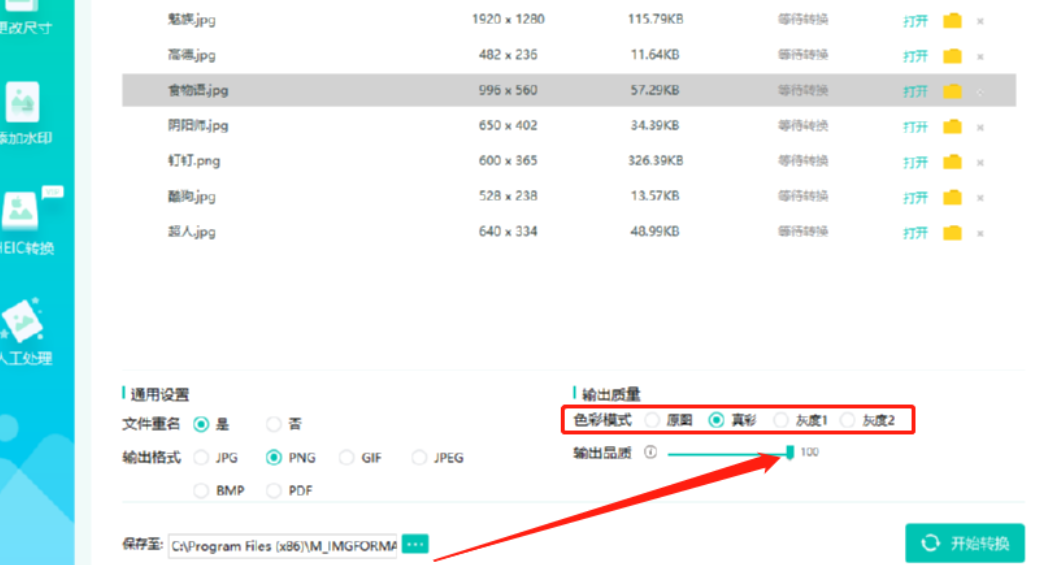Choose JPEG output format
The height and width of the screenshot is (565, 1040).
pos(419,458)
